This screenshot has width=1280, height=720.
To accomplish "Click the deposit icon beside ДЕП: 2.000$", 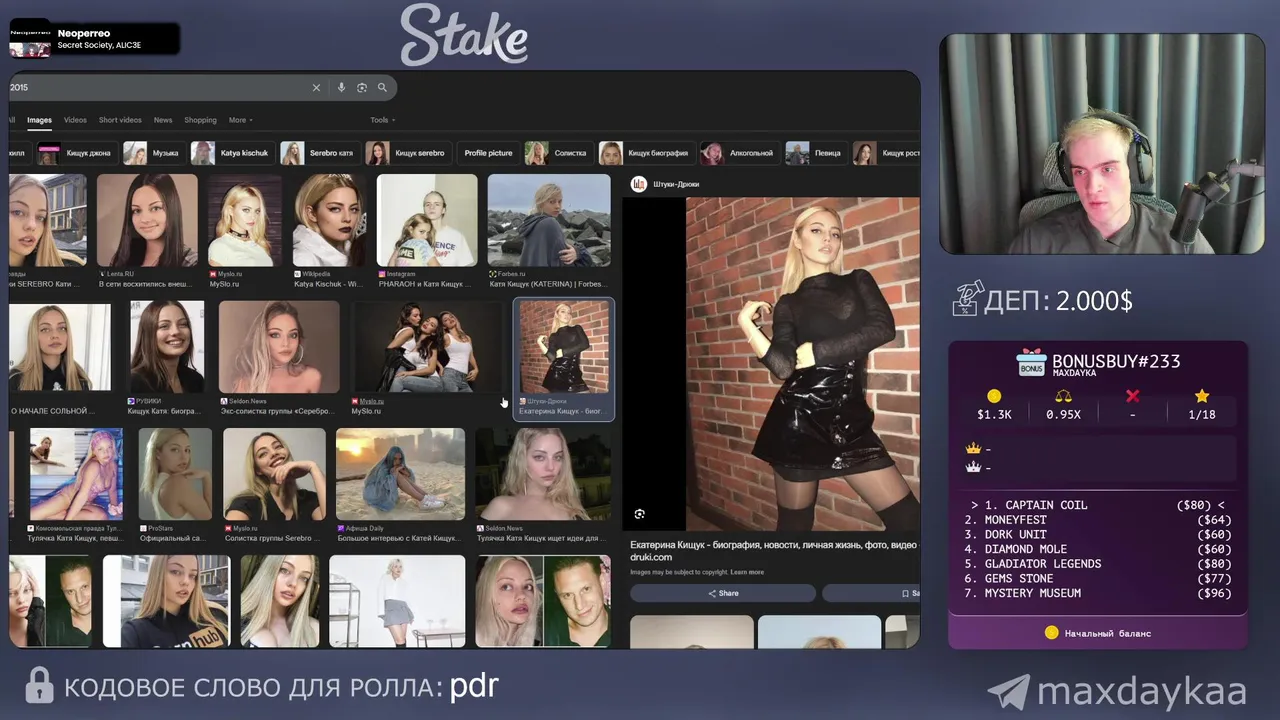I will (x=966, y=299).
